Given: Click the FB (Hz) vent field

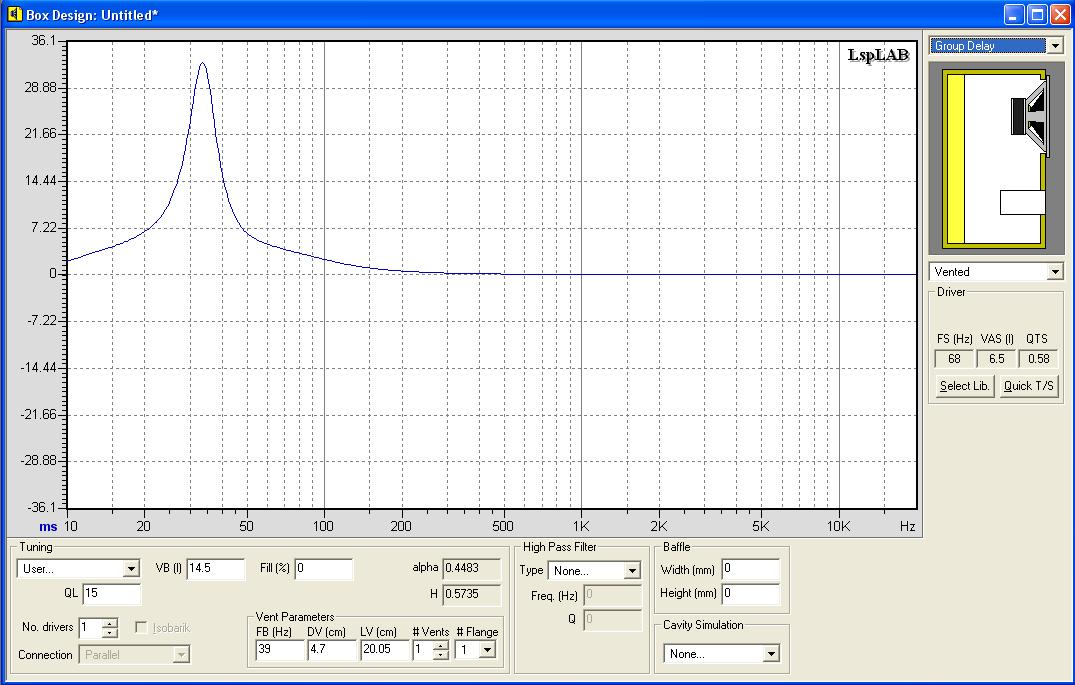Looking at the screenshot, I should coord(280,649).
